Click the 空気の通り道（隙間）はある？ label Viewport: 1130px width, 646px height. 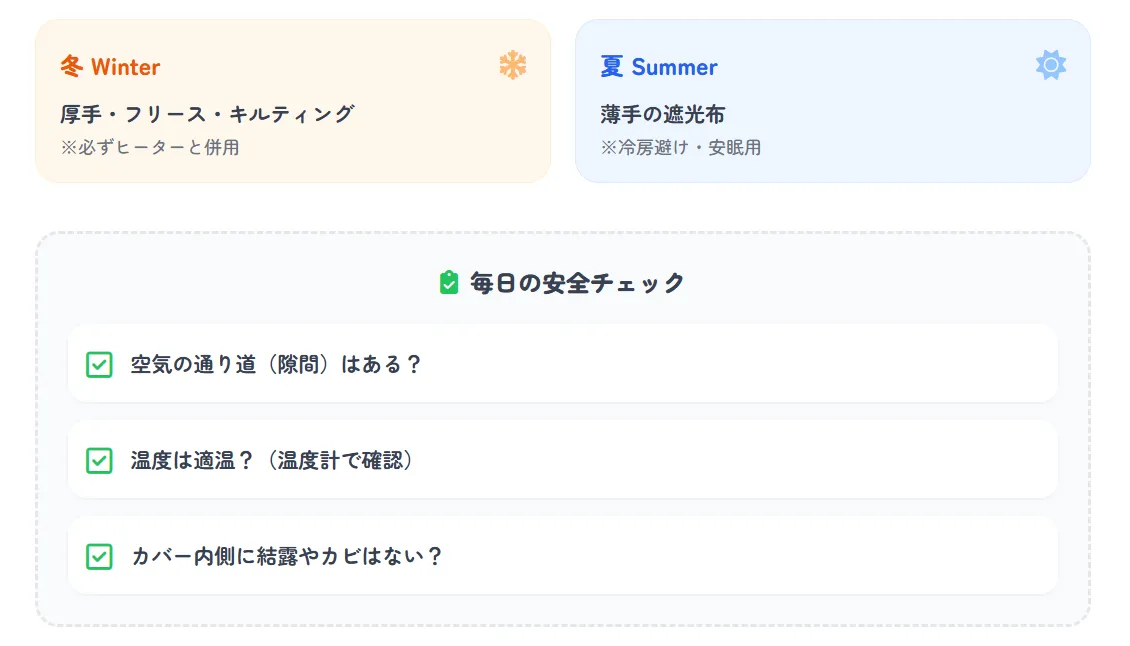pyautogui.click(x=276, y=364)
